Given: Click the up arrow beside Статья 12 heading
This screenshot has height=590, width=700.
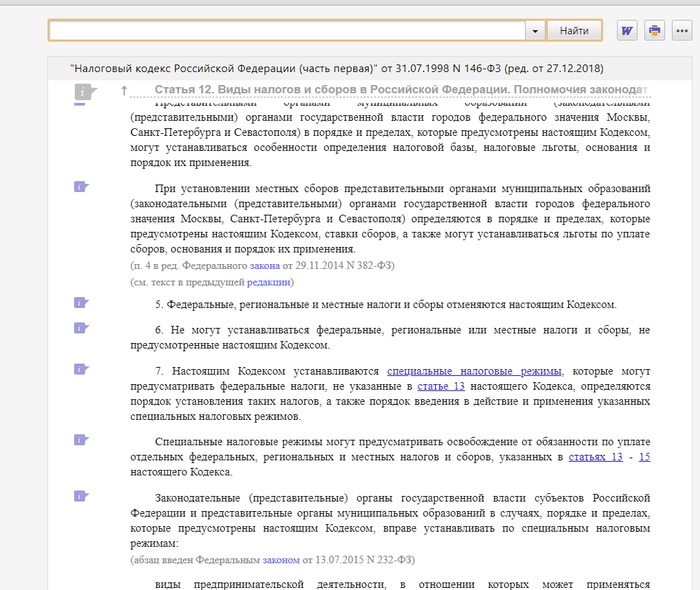Looking at the screenshot, I should (123, 91).
